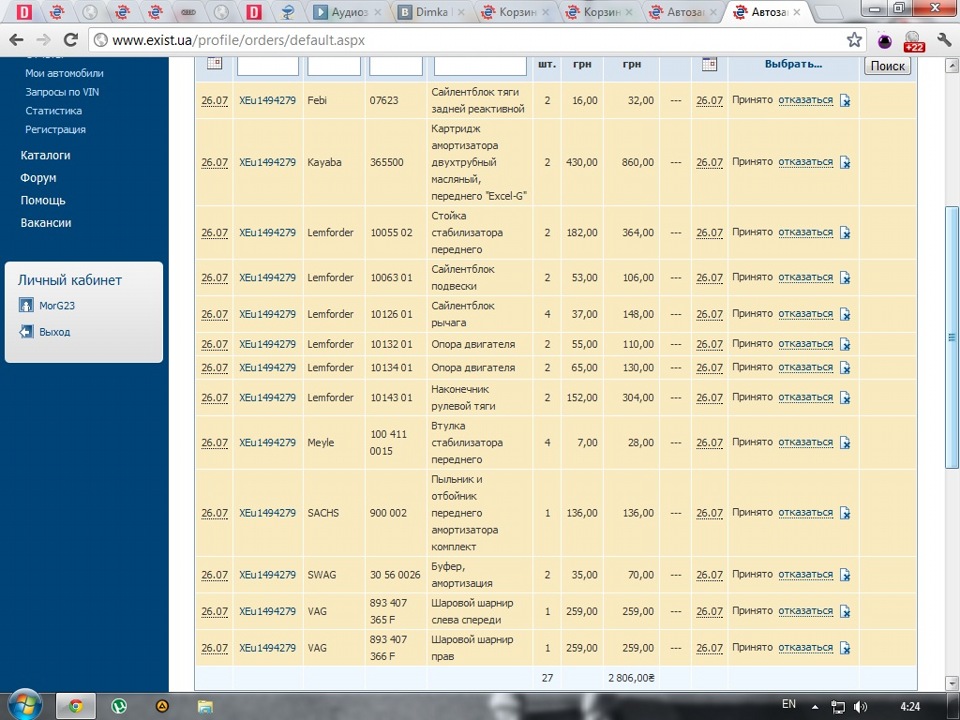The height and width of the screenshot is (720, 960).
Task: Open Каталоги sidebar menu item
Action: tap(45, 156)
